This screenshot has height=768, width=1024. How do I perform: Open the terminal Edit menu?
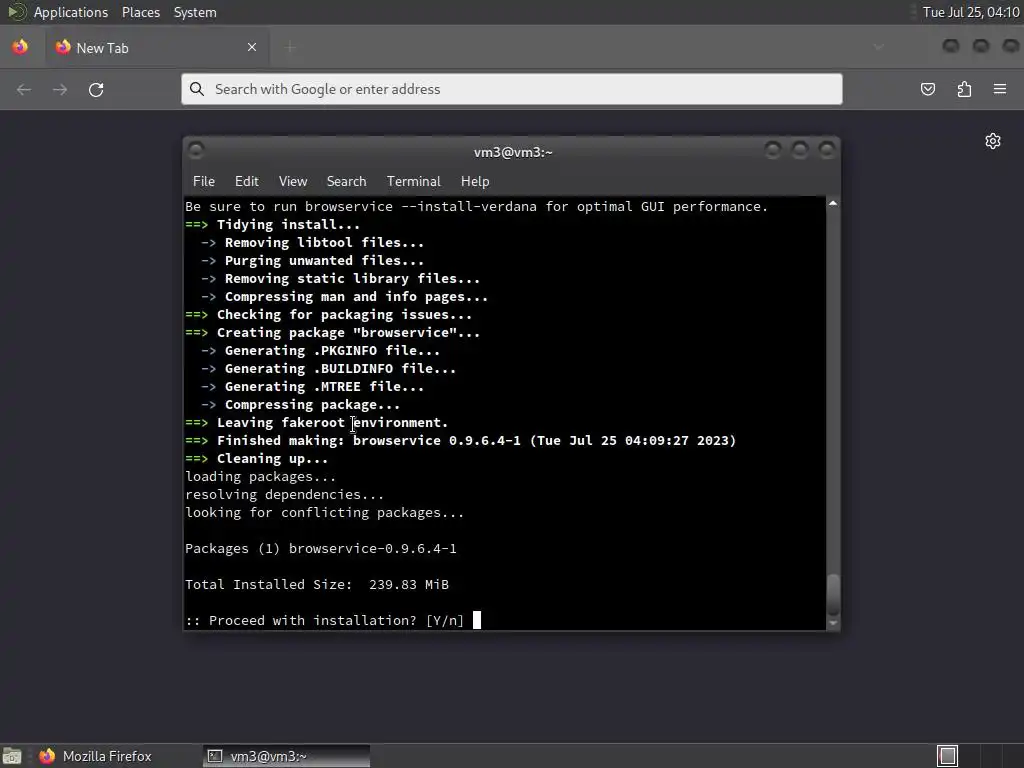[x=247, y=182]
